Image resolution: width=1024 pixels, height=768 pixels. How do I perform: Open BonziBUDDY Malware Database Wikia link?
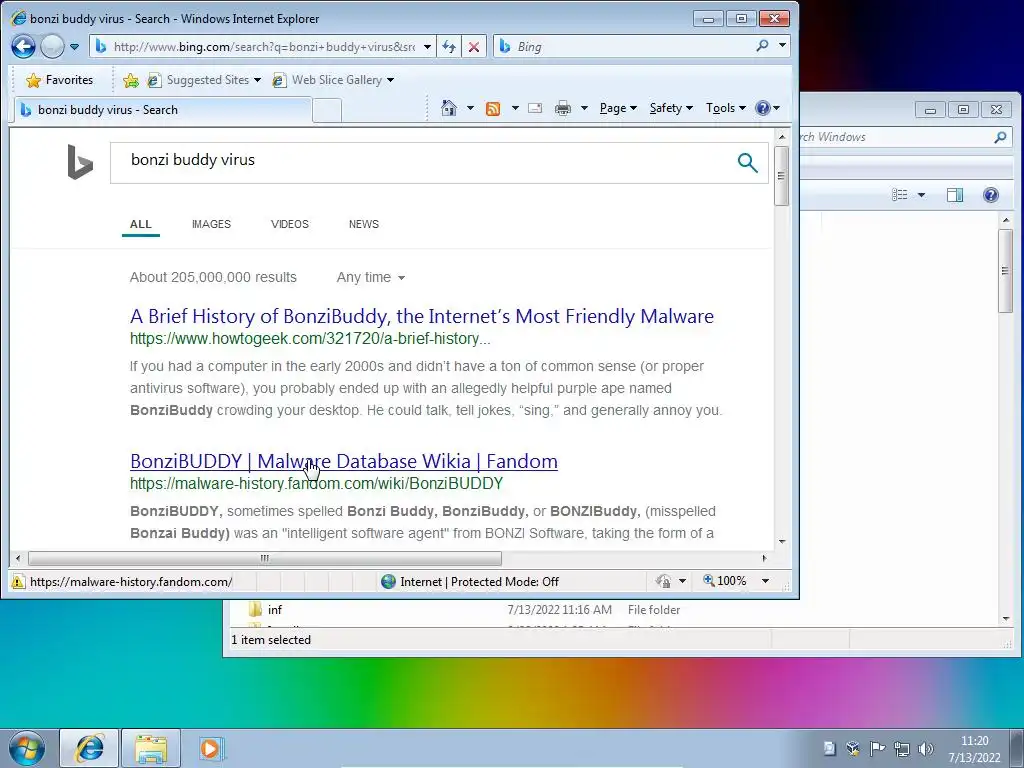[344, 461]
